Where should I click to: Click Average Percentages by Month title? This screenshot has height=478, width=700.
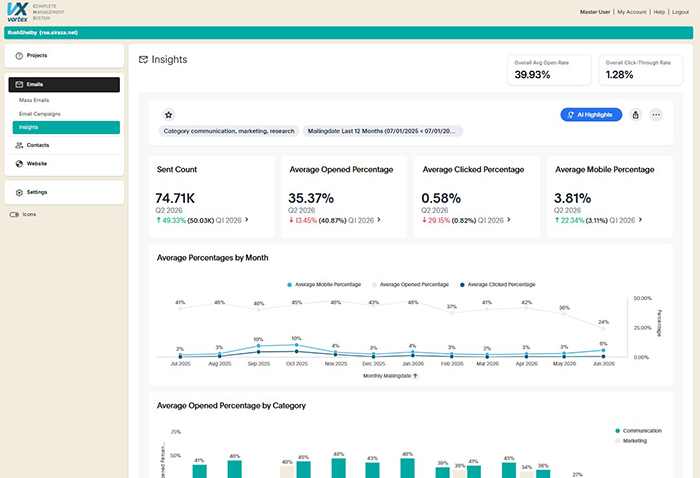(x=212, y=258)
